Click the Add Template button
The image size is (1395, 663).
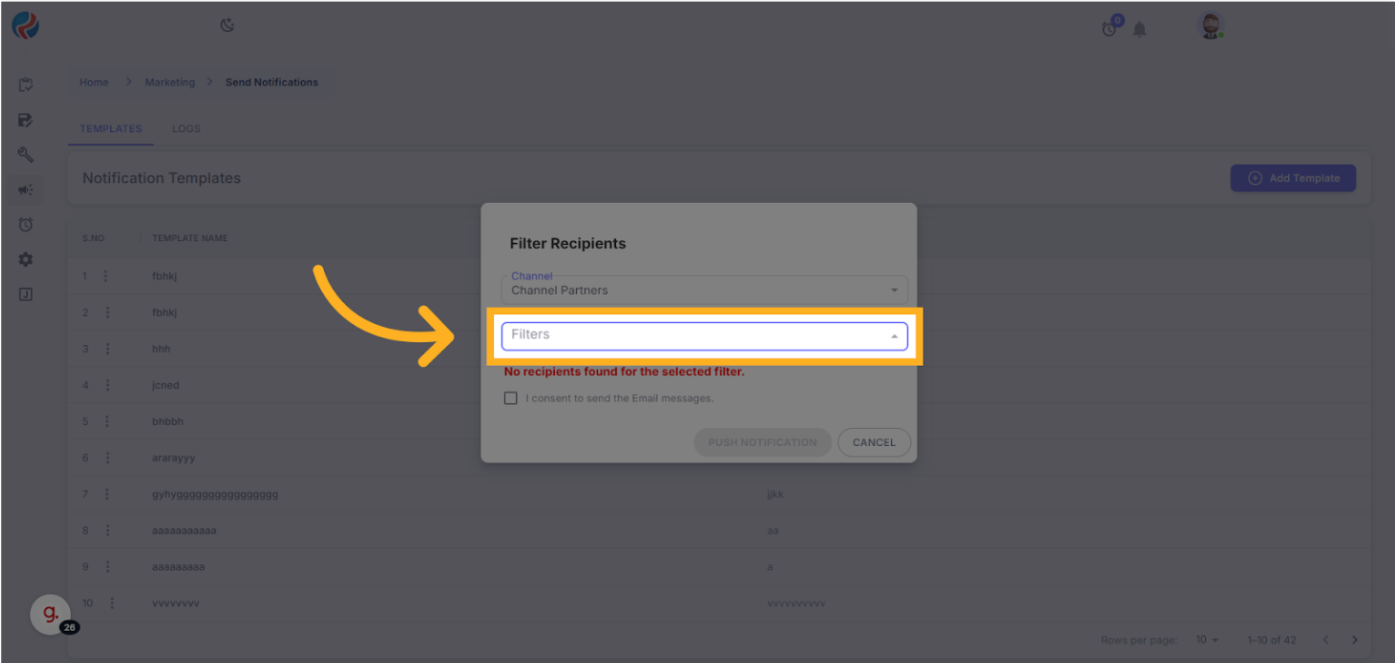[x=1293, y=178]
